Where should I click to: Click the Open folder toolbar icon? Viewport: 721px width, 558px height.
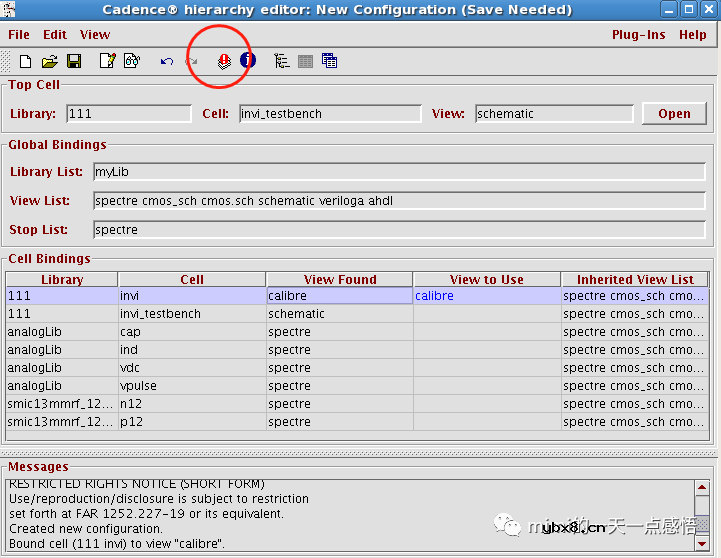click(48, 61)
